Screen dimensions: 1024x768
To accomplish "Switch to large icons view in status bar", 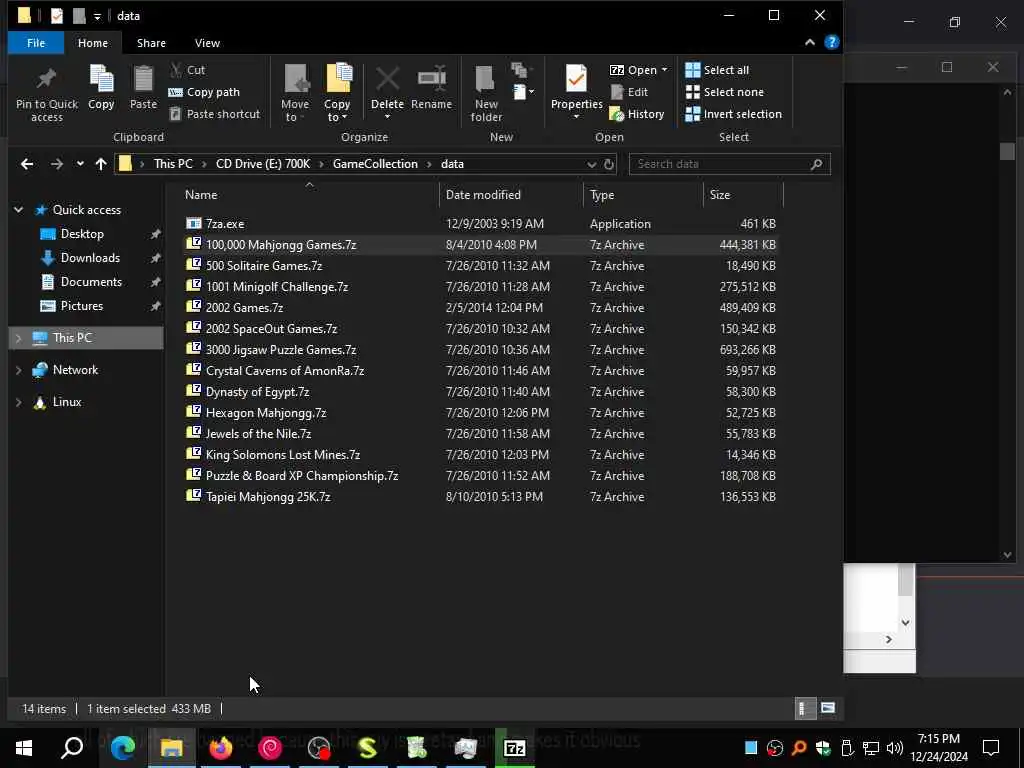I will click(827, 709).
